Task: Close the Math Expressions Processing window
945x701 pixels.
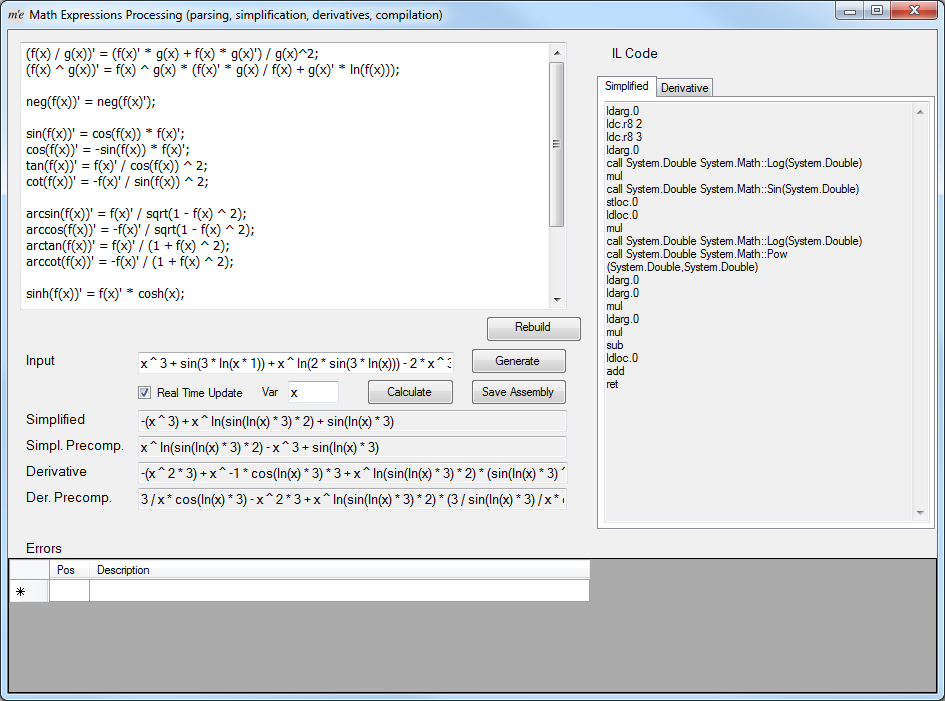Action: click(x=914, y=11)
